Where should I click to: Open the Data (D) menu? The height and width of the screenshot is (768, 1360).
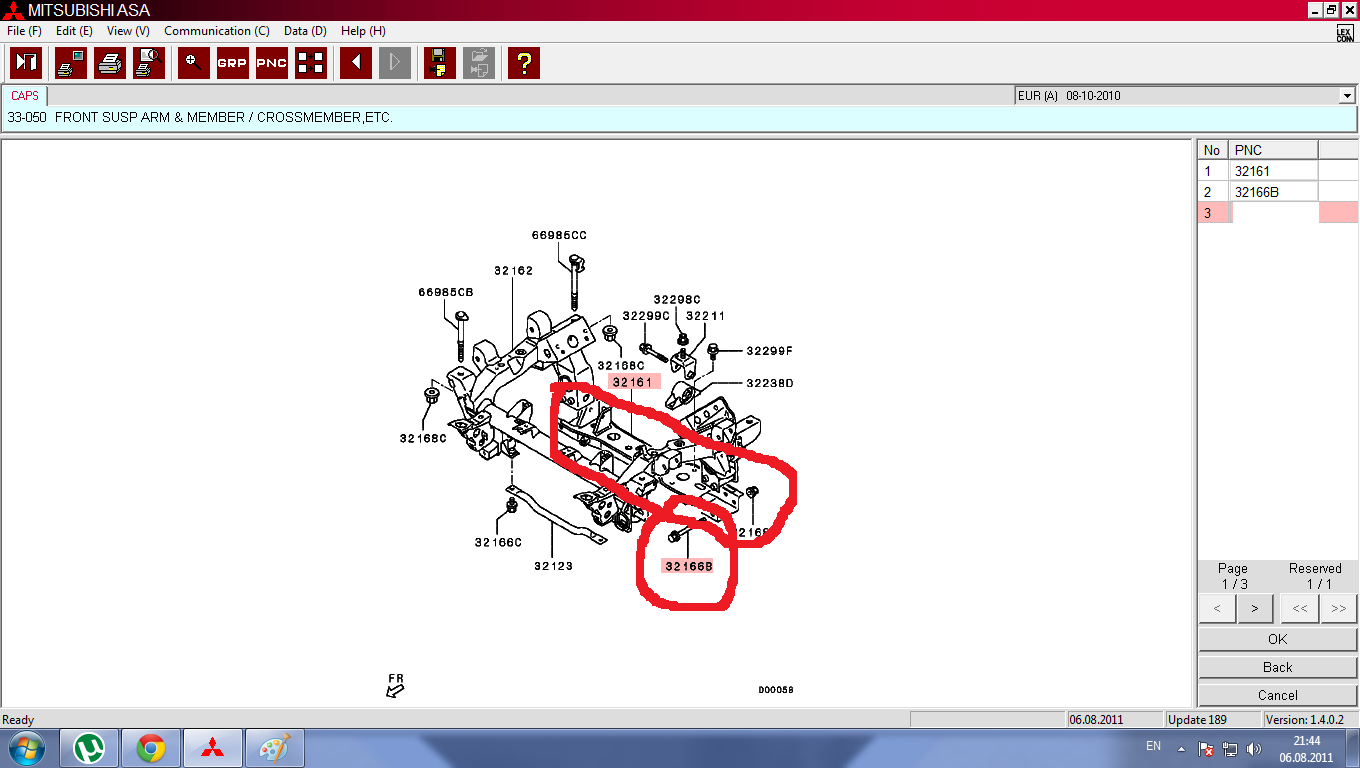pos(305,31)
